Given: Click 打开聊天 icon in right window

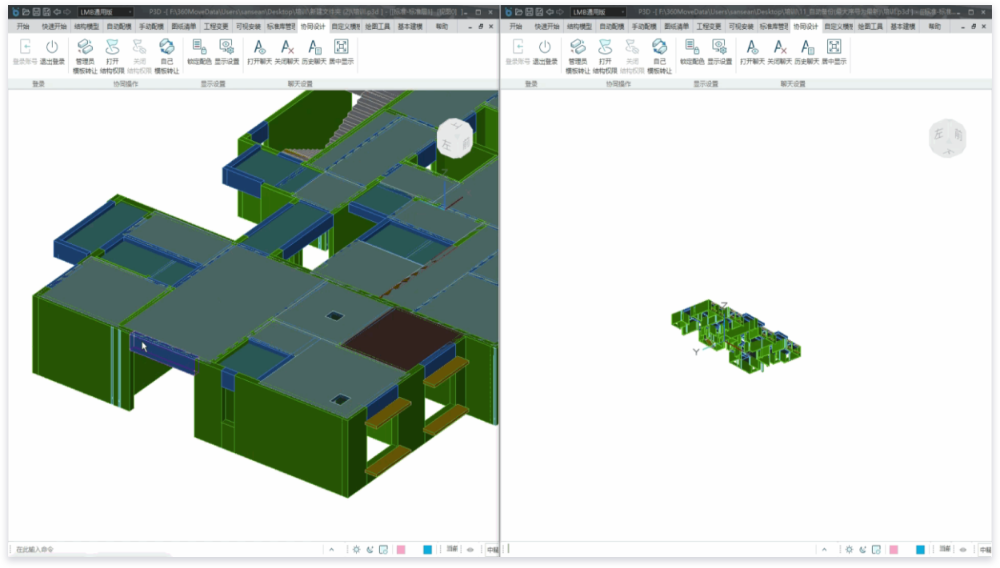Looking at the screenshot, I should 751,48.
